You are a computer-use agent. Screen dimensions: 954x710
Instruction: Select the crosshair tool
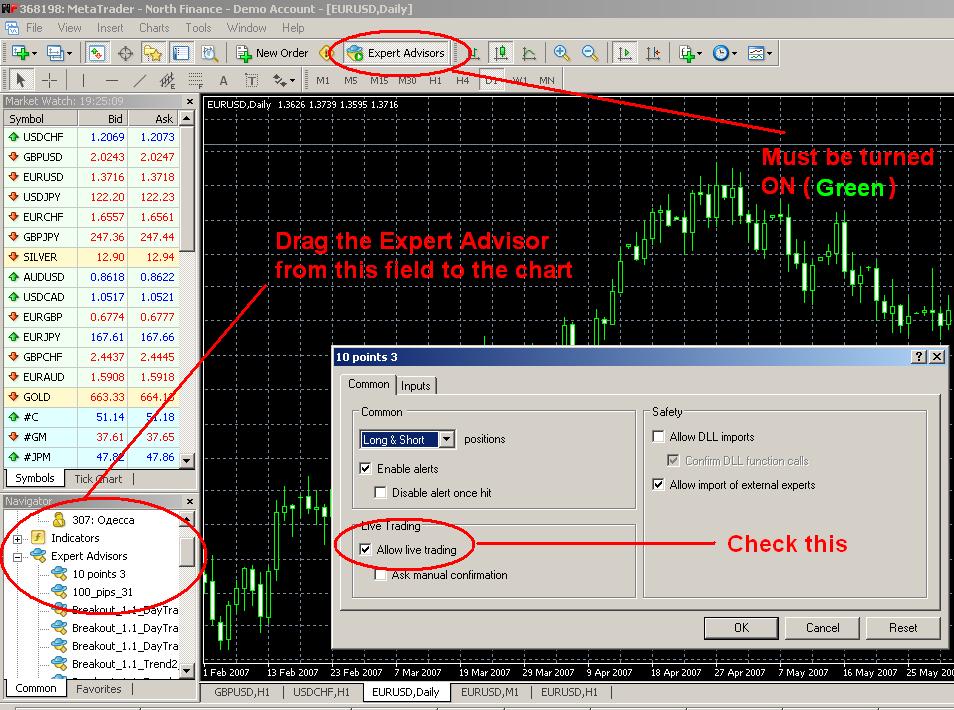click(49, 80)
